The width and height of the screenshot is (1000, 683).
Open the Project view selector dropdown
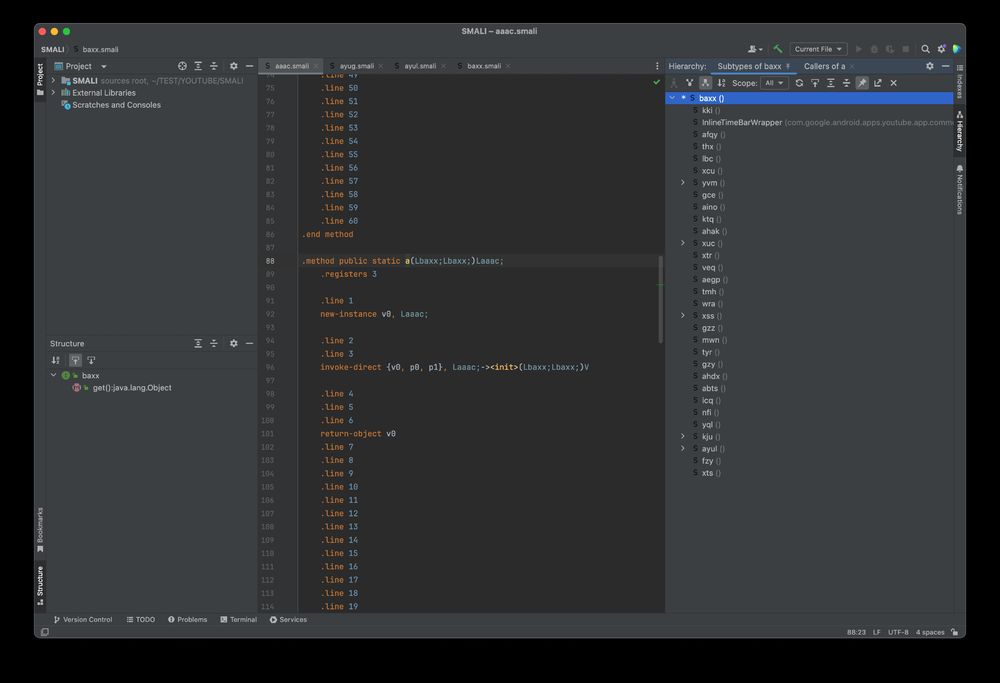click(80, 66)
